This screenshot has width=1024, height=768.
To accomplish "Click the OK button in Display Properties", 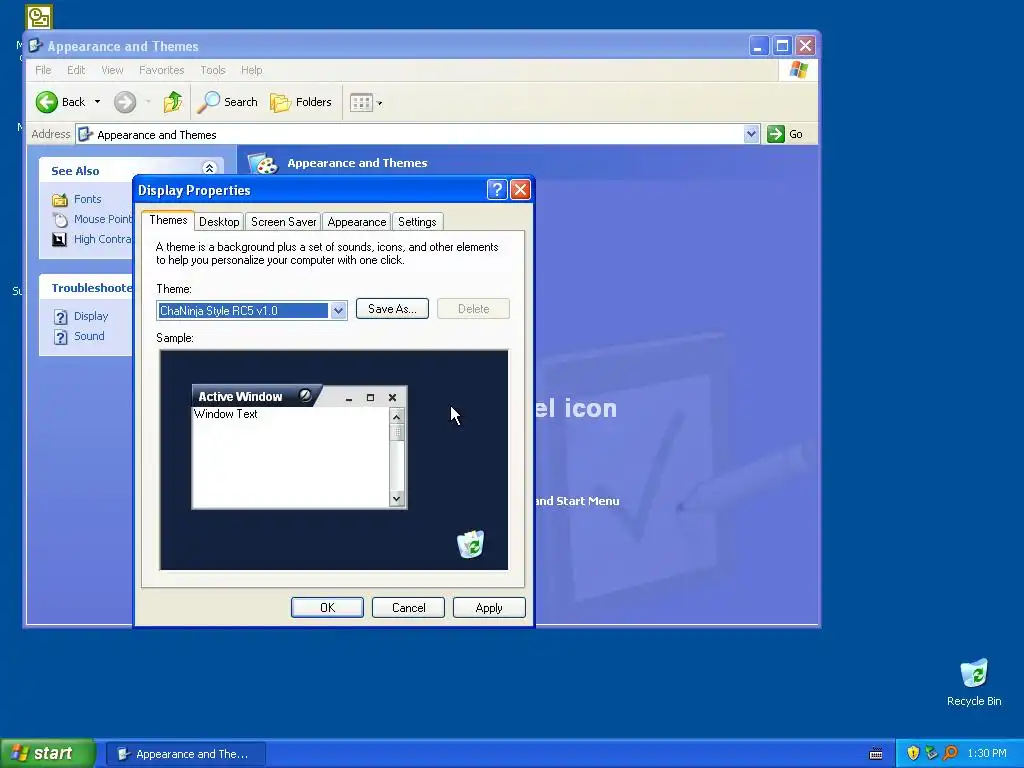I will tap(327, 608).
